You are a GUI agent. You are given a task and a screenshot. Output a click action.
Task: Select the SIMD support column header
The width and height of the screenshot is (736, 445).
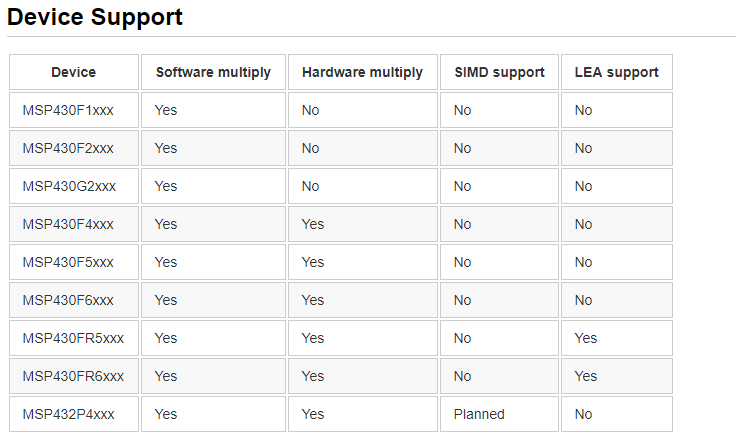(499, 72)
